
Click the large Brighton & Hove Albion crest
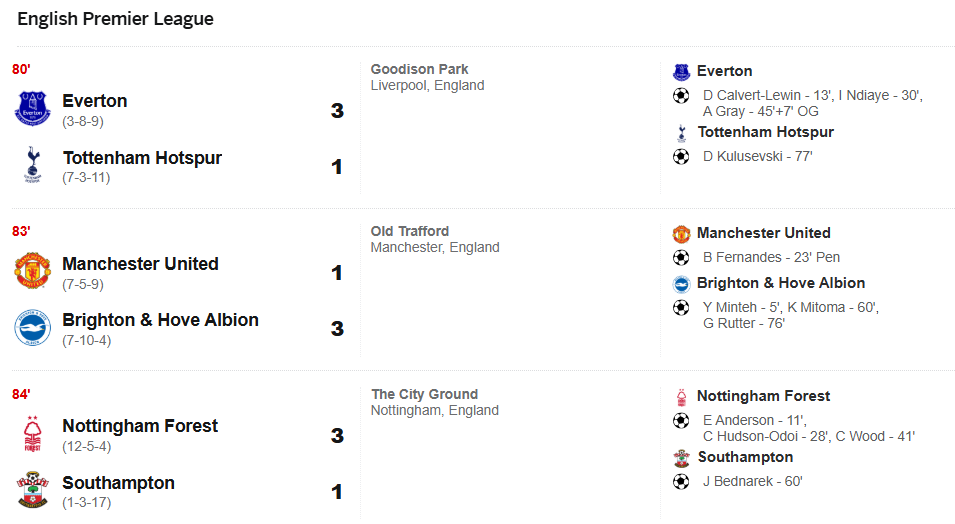click(32, 328)
